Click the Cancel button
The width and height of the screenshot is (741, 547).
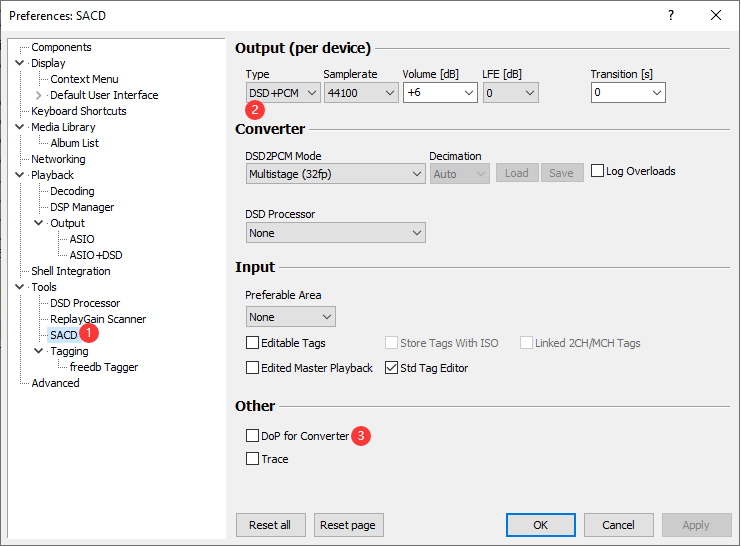[618, 525]
